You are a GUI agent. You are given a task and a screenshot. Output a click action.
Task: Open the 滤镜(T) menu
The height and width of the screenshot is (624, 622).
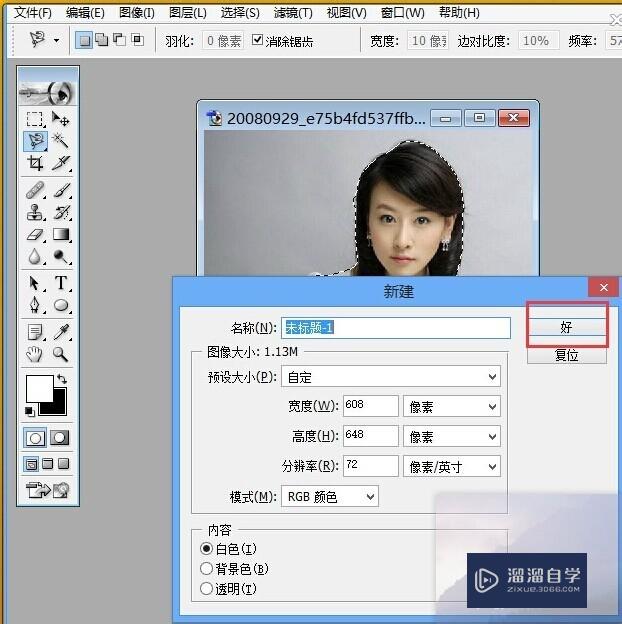293,13
